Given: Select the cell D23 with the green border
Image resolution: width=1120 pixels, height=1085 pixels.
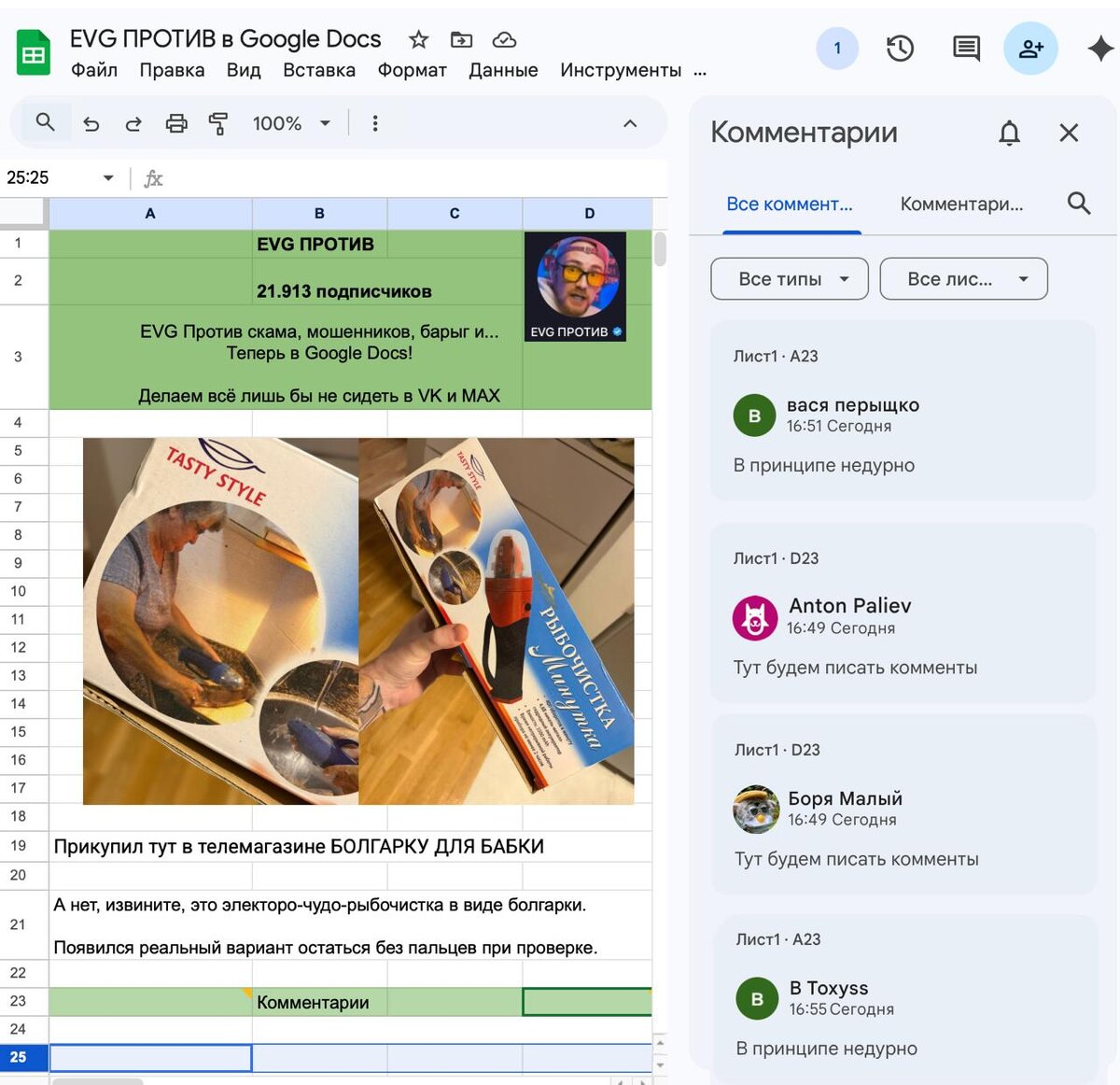Looking at the screenshot, I should click(587, 1002).
